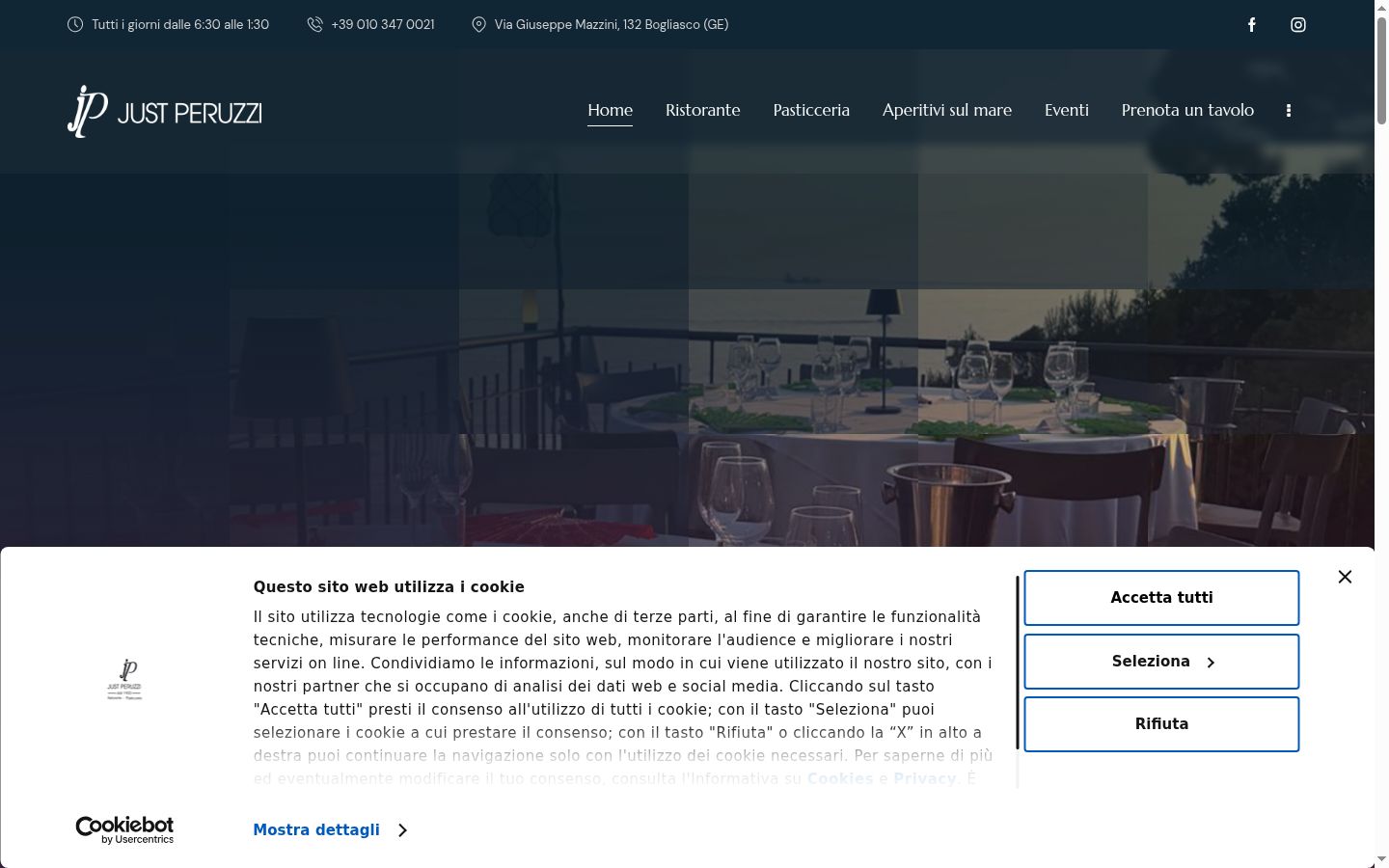Expand Mostra dettagli in cookie banner

tap(316, 829)
